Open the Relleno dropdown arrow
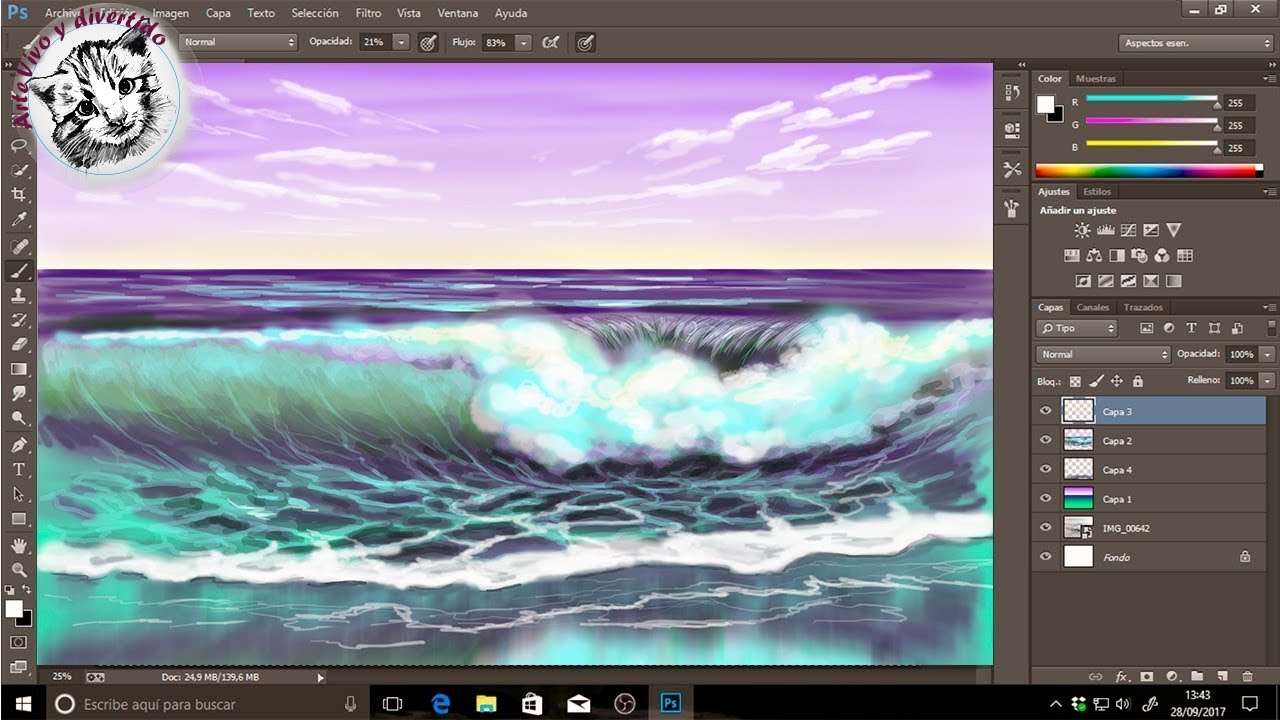 coord(1268,380)
